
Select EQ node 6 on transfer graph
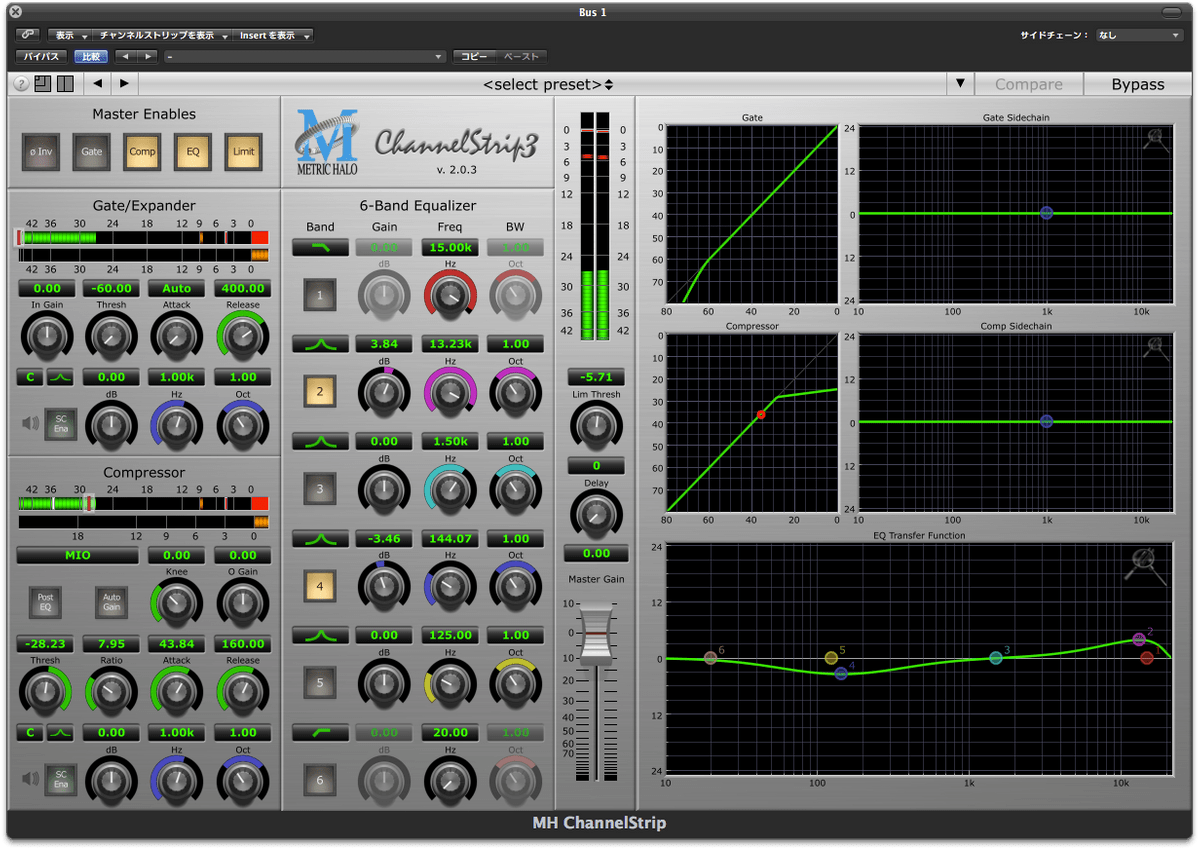tap(710, 657)
